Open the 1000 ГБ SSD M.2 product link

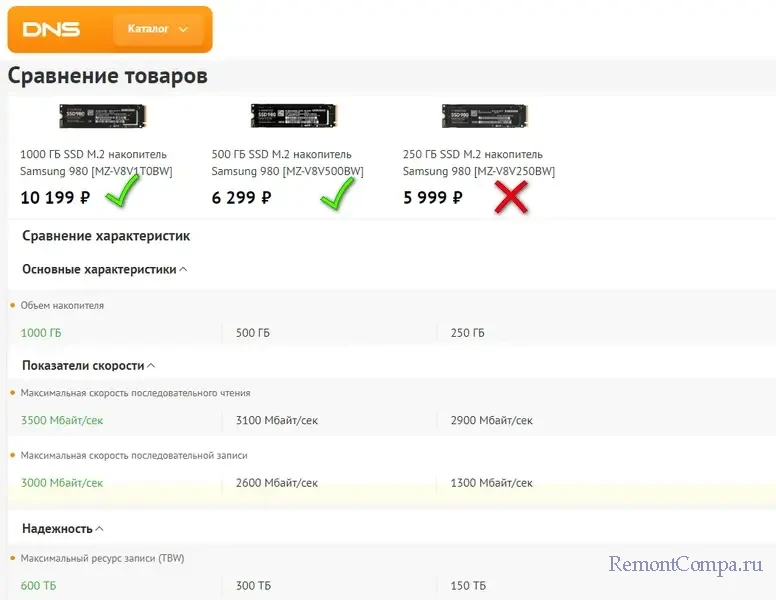93,163
